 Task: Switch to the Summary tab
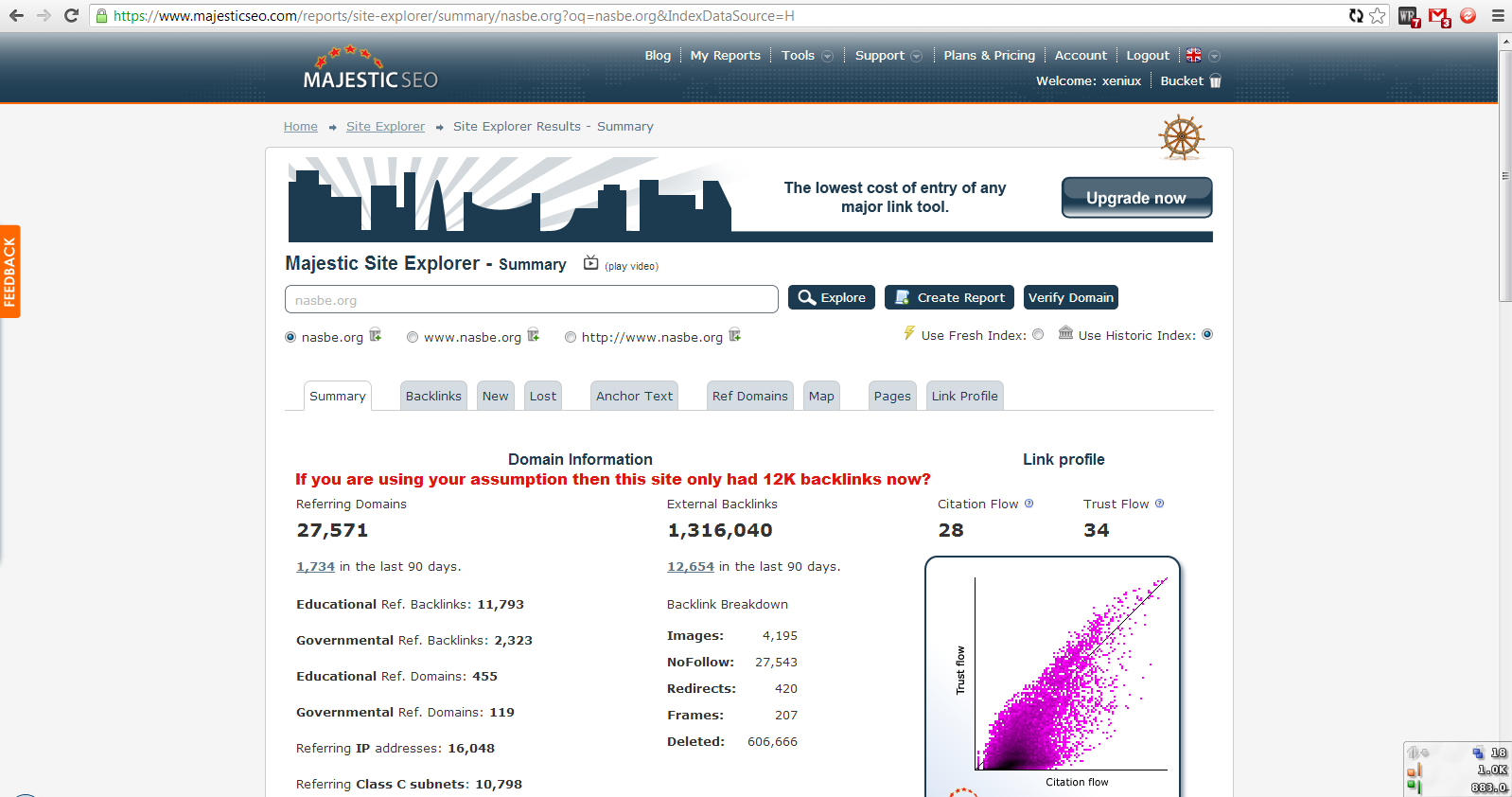tap(338, 396)
